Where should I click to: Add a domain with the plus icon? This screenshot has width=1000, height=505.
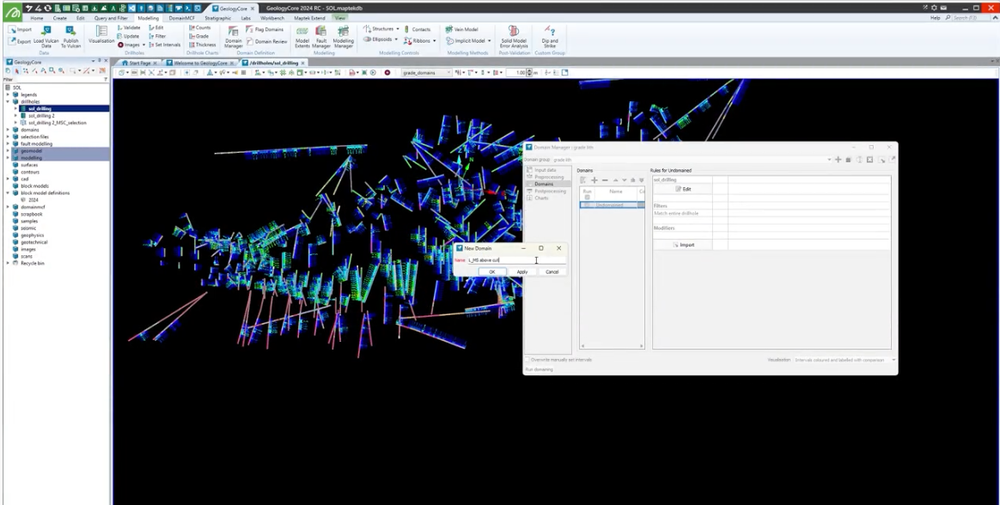594,180
